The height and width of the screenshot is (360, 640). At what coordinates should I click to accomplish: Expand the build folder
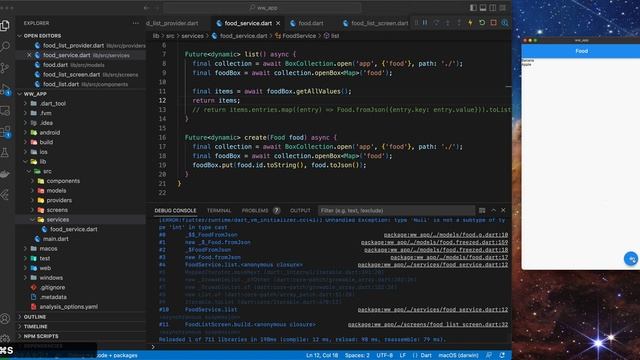46,142
